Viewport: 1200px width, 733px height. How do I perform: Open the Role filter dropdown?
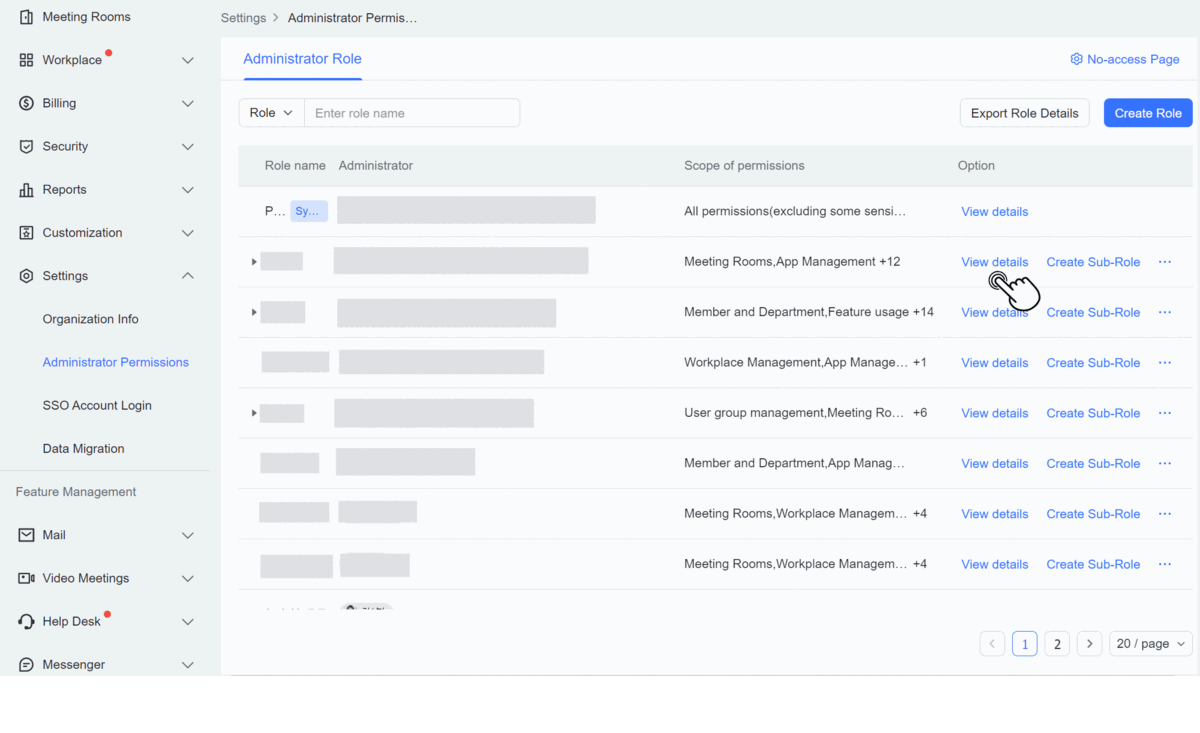pyautogui.click(x=270, y=112)
